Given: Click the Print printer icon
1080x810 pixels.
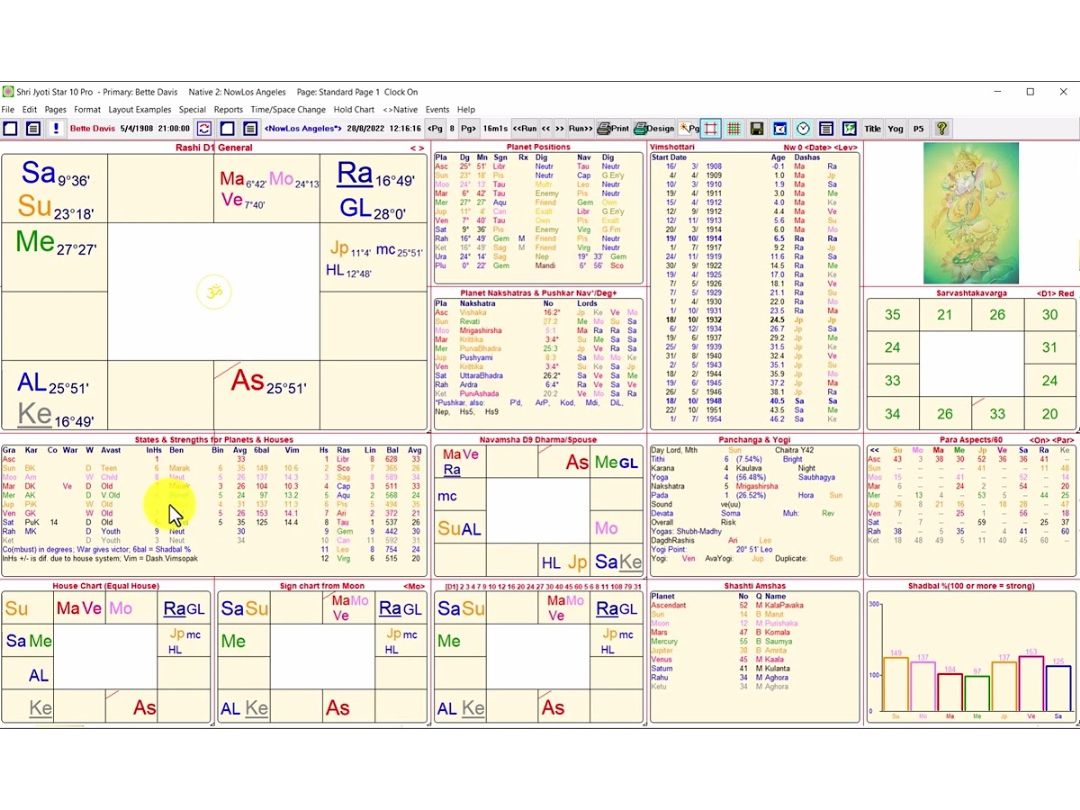Looking at the screenshot, I should pos(613,129).
